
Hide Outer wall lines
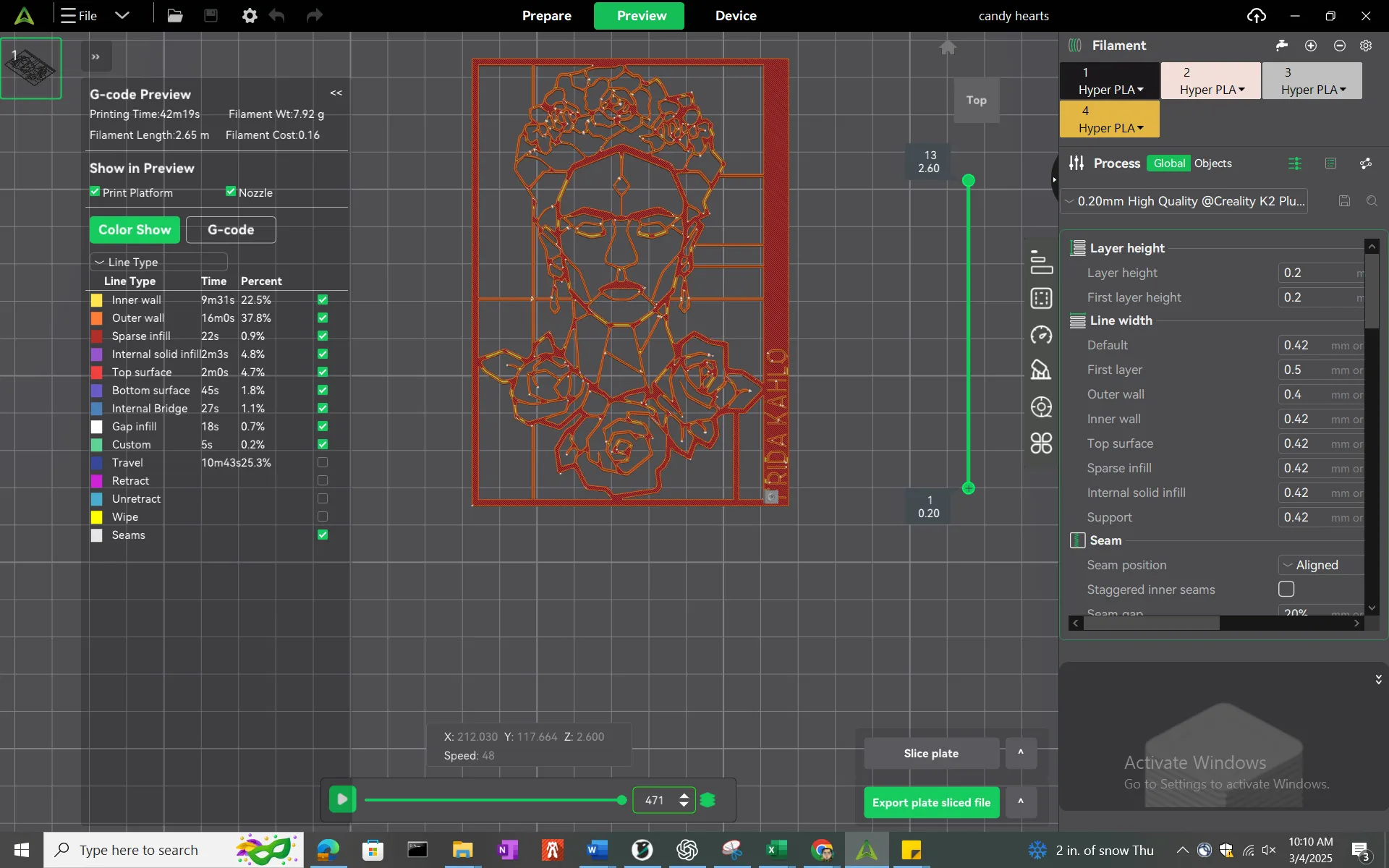pos(323,318)
